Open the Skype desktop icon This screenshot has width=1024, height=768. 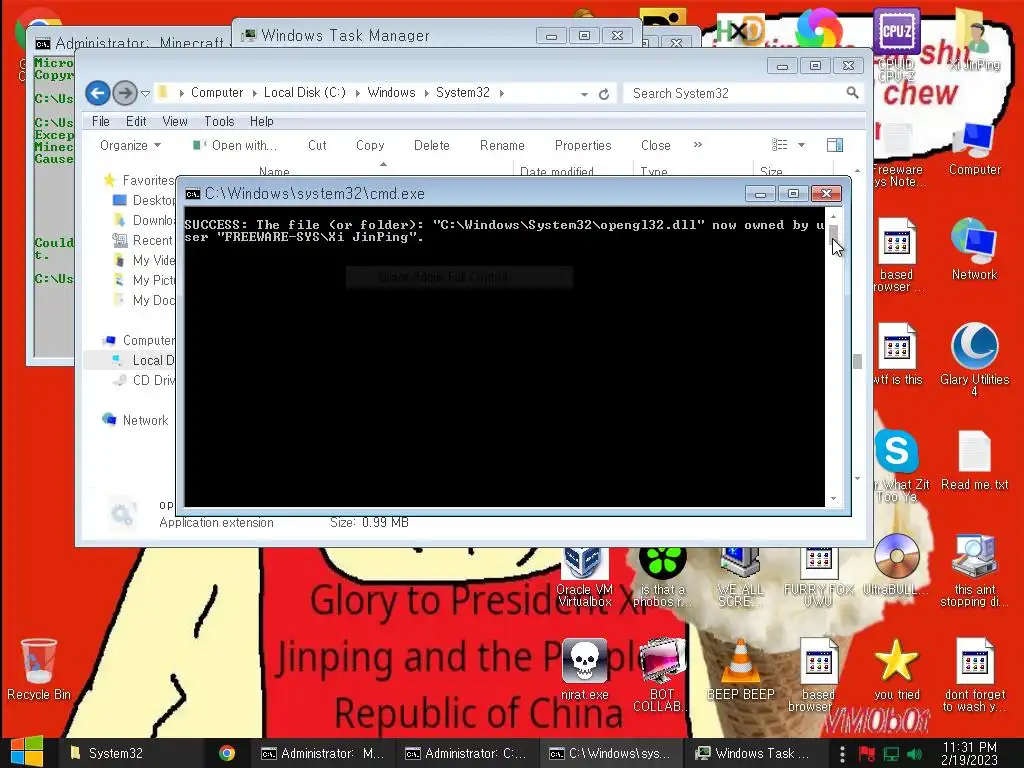tap(897, 451)
